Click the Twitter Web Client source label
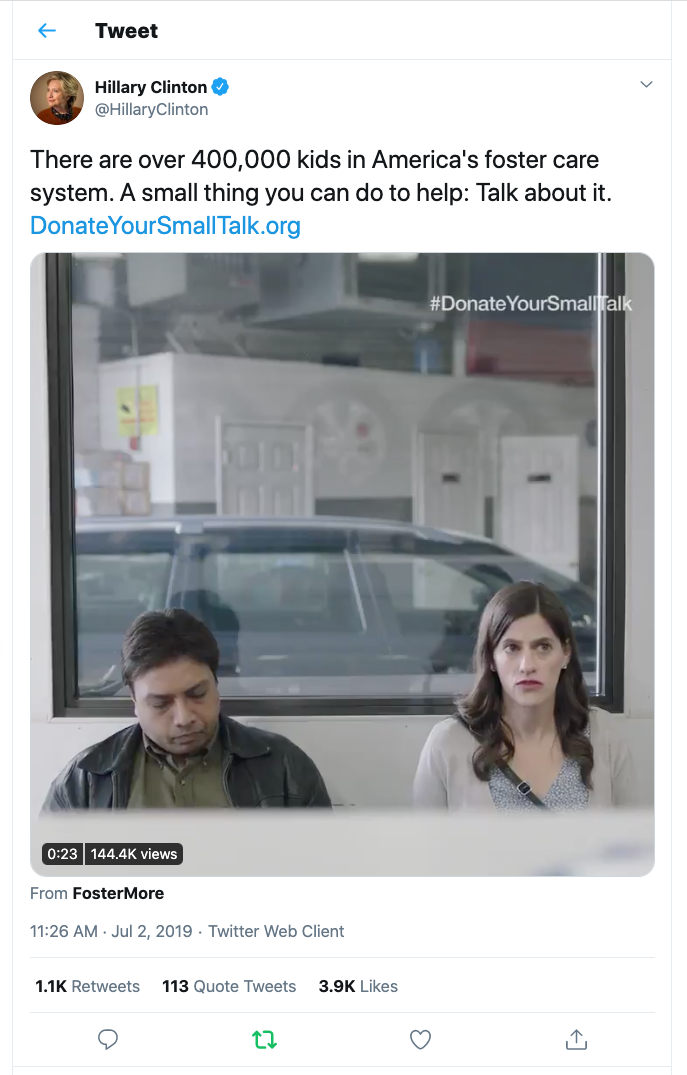687x1075 pixels. (276, 931)
